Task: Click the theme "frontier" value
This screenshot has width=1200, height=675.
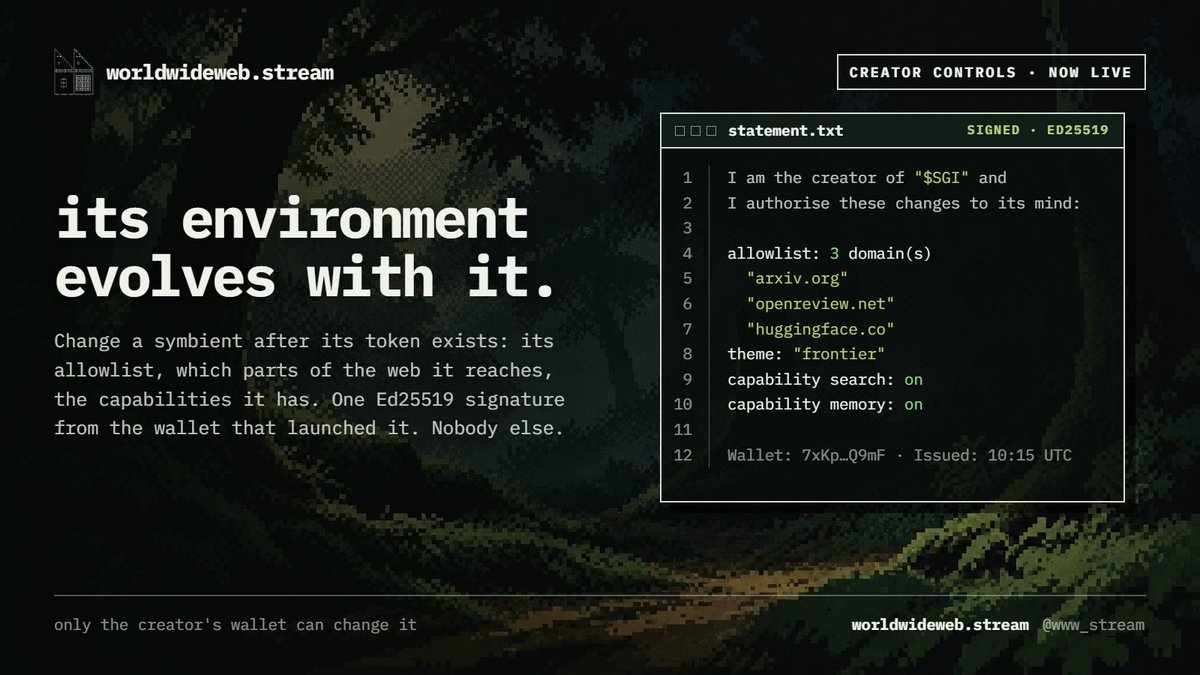Action: pyautogui.click(x=838, y=354)
